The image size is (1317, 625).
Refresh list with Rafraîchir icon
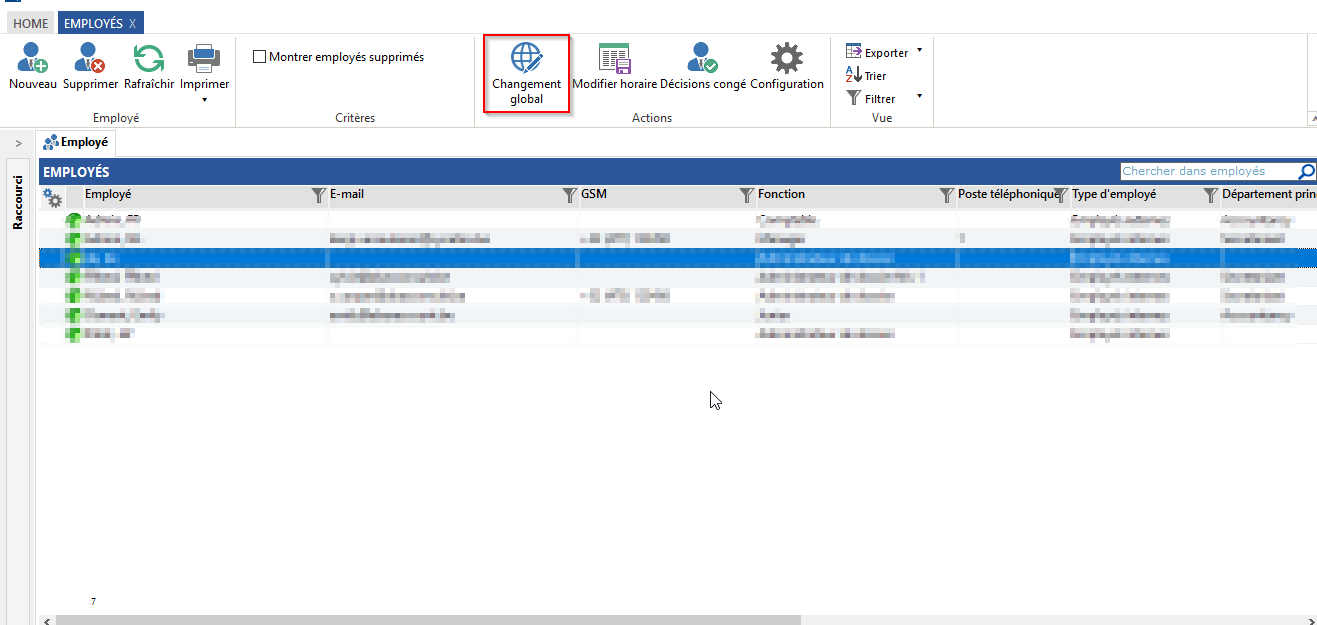coord(149,60)
